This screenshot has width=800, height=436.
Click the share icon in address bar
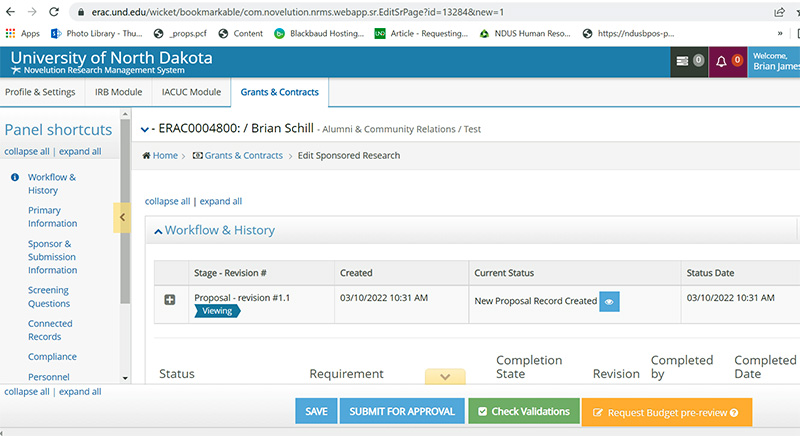779,12
